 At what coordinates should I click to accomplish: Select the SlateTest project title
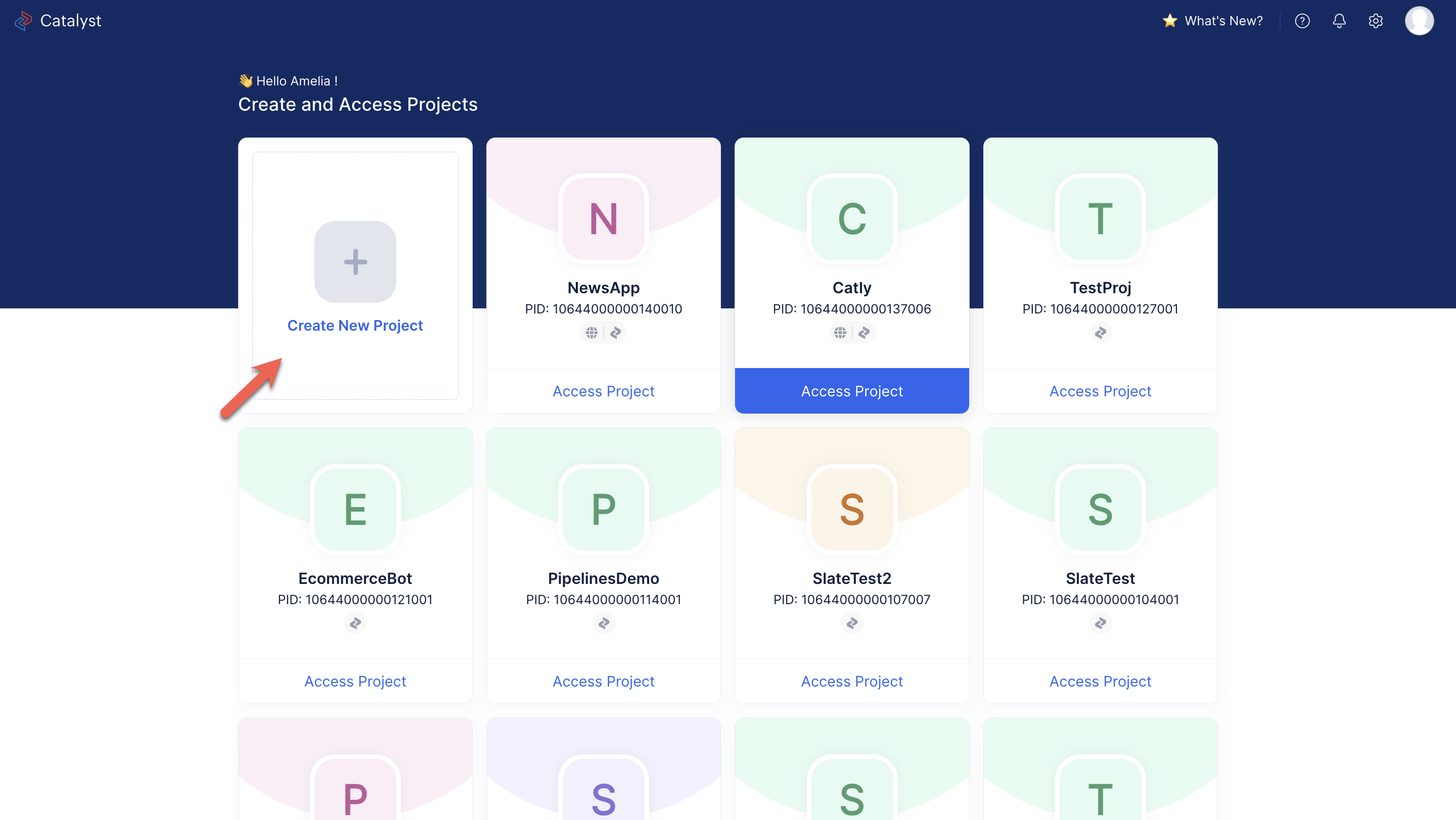1101,579
